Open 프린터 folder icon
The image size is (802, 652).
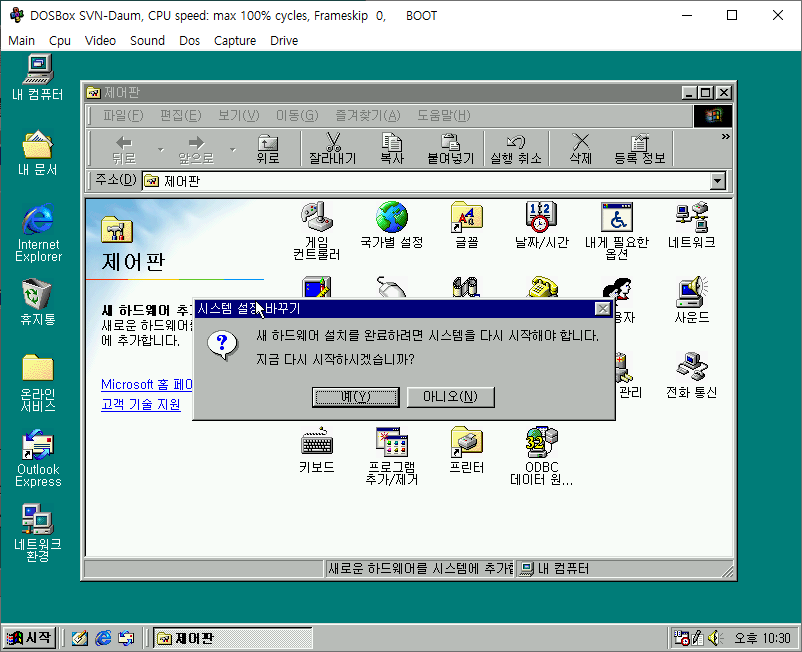point(466,450)
